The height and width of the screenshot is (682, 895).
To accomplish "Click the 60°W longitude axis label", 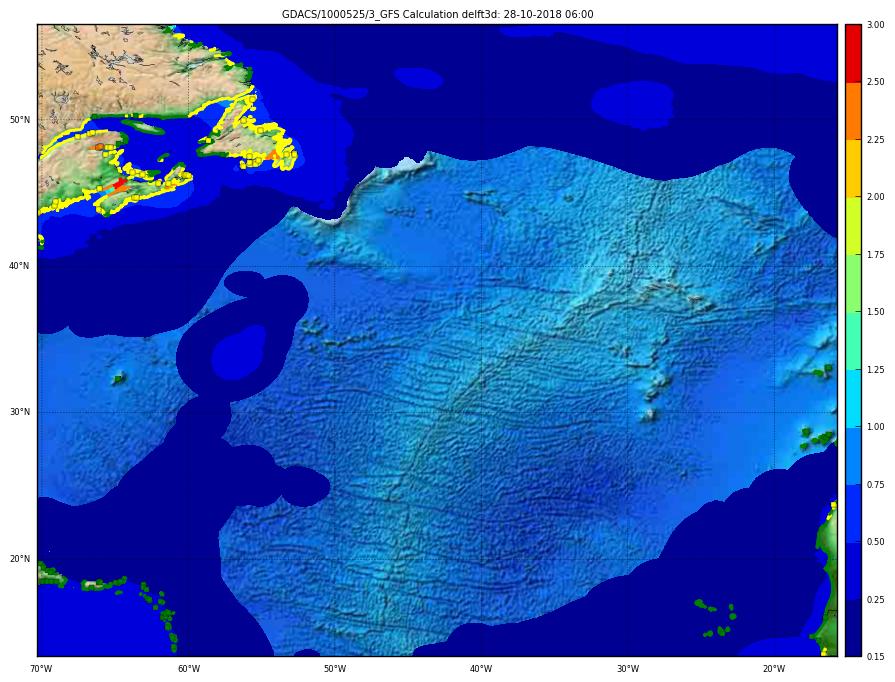I will tap(188, 669).
